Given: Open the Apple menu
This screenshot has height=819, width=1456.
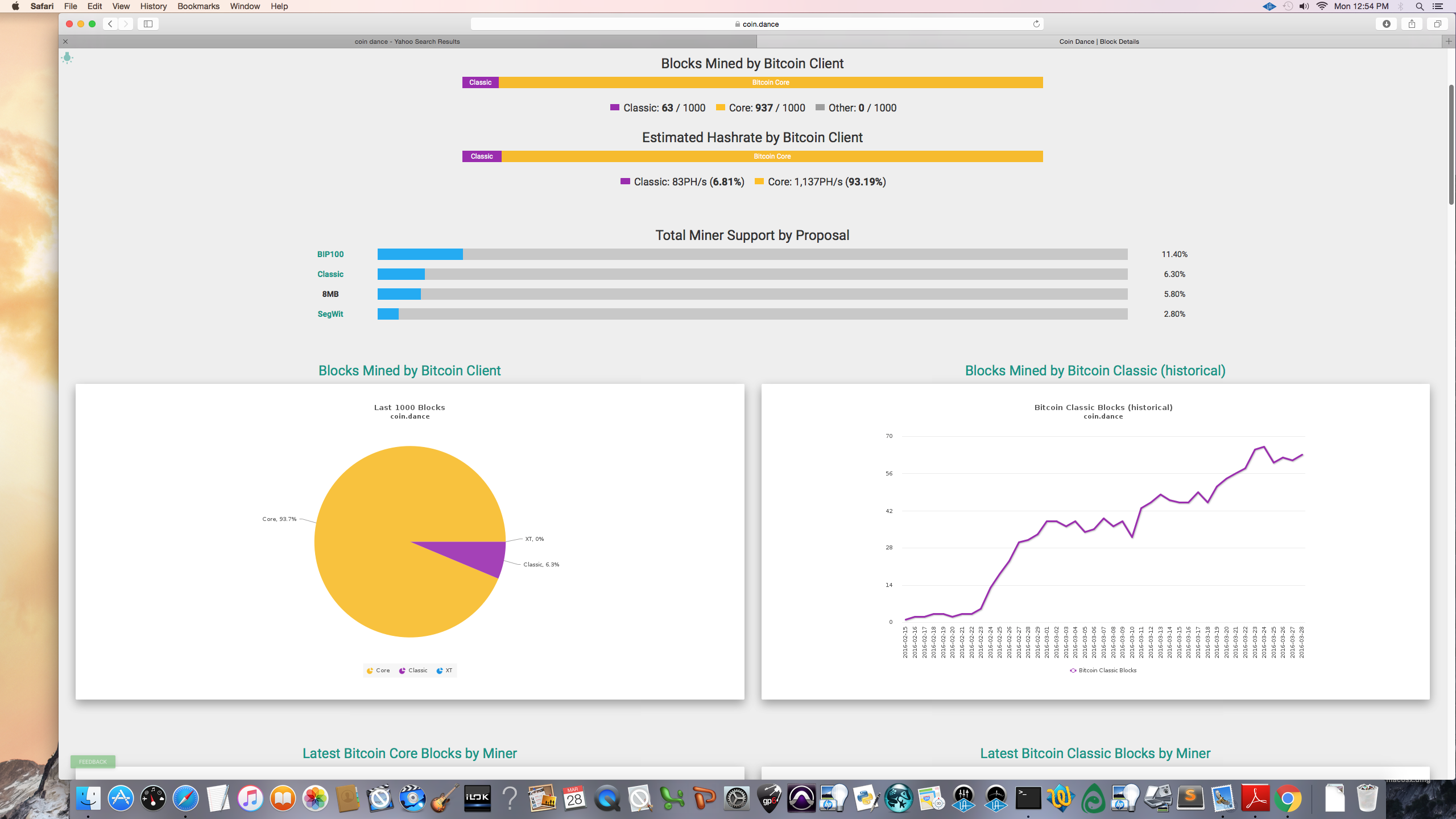Looking at the screenshot, I should (15, 6).
